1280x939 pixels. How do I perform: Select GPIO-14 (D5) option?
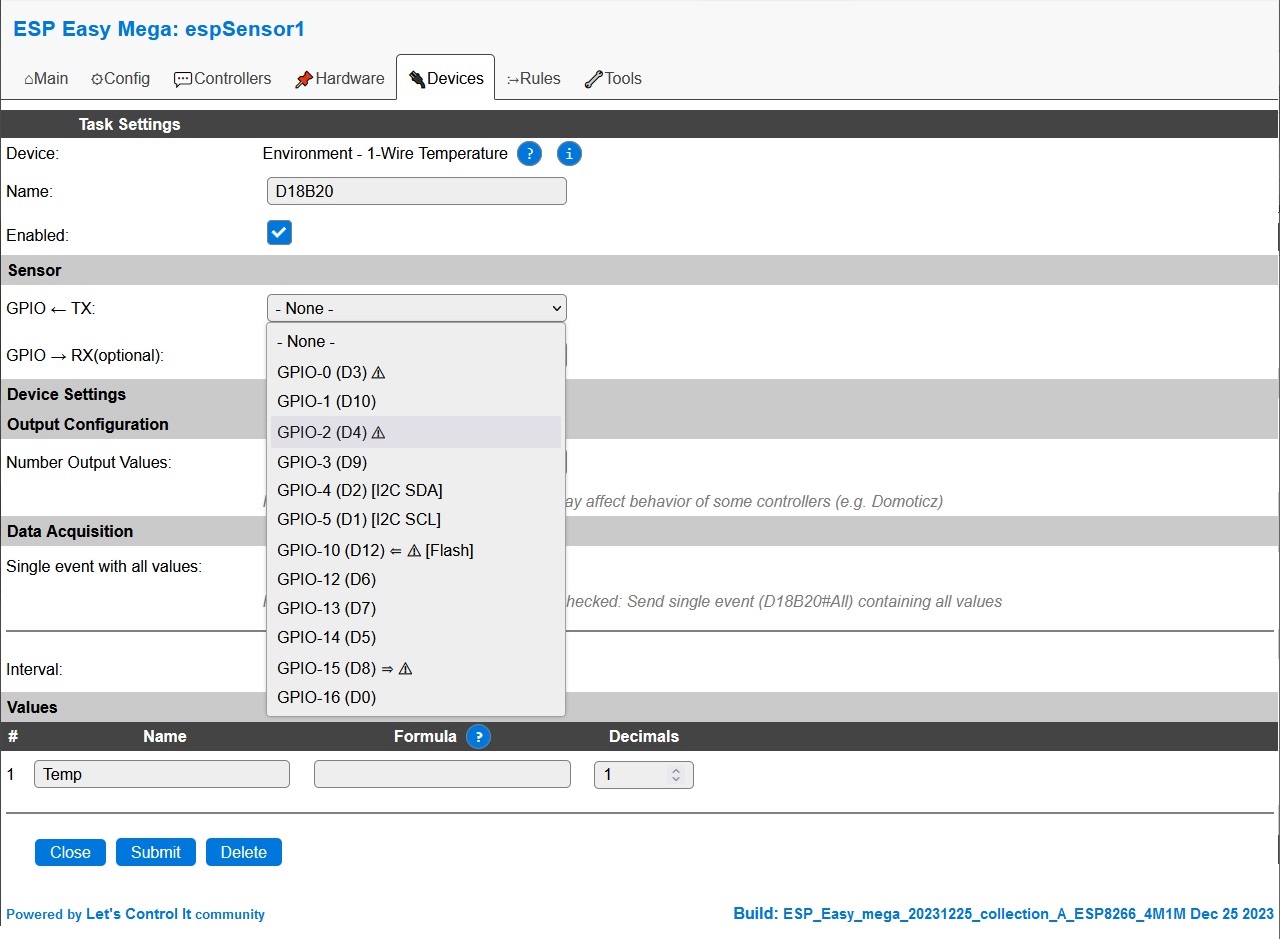(416, 637)
